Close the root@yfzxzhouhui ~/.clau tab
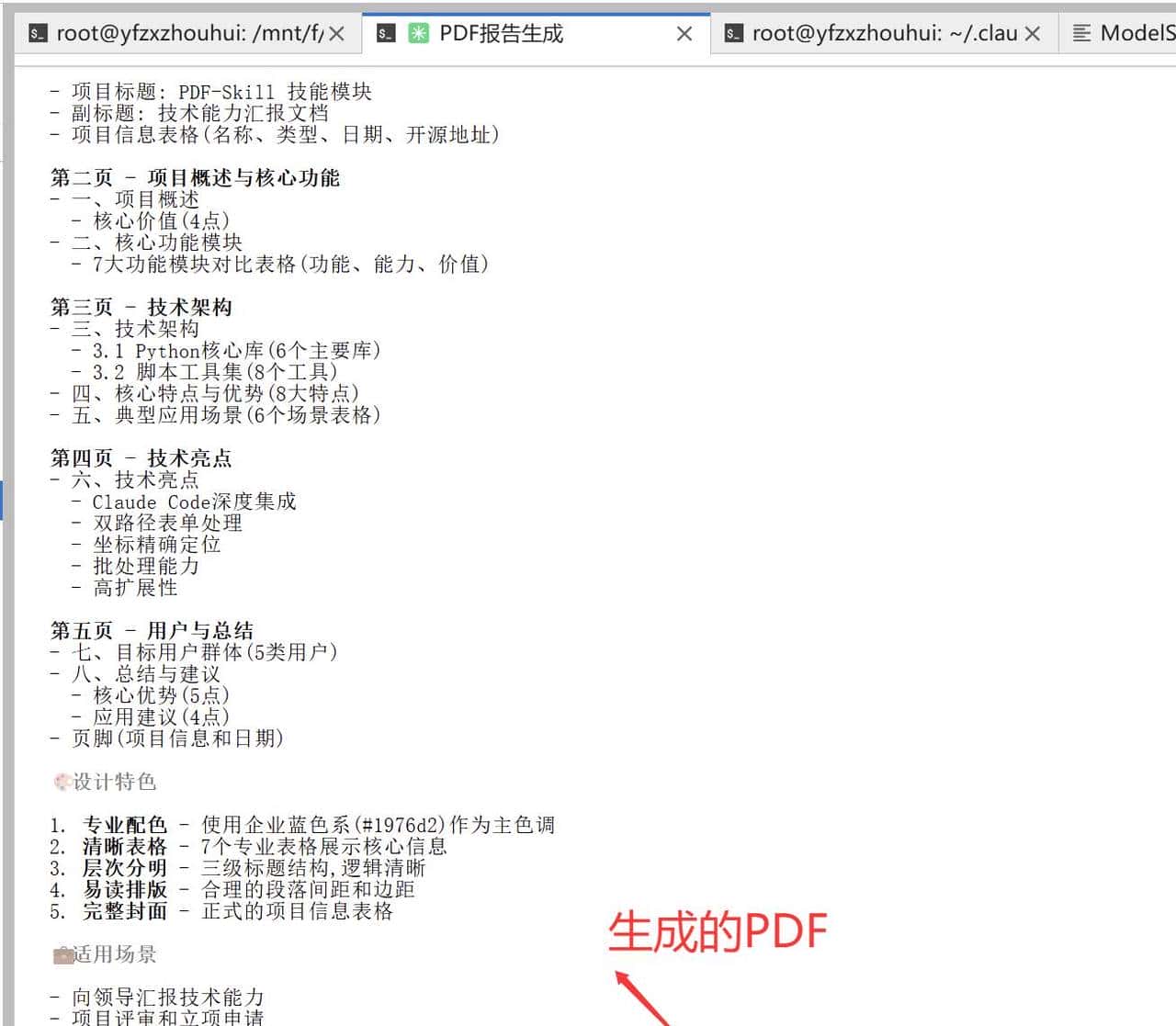 1033,32
